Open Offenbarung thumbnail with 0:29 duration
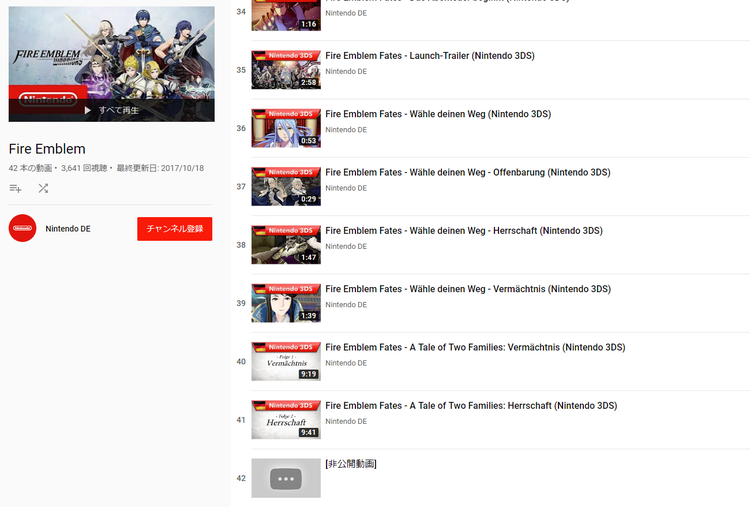 (286, 187)
